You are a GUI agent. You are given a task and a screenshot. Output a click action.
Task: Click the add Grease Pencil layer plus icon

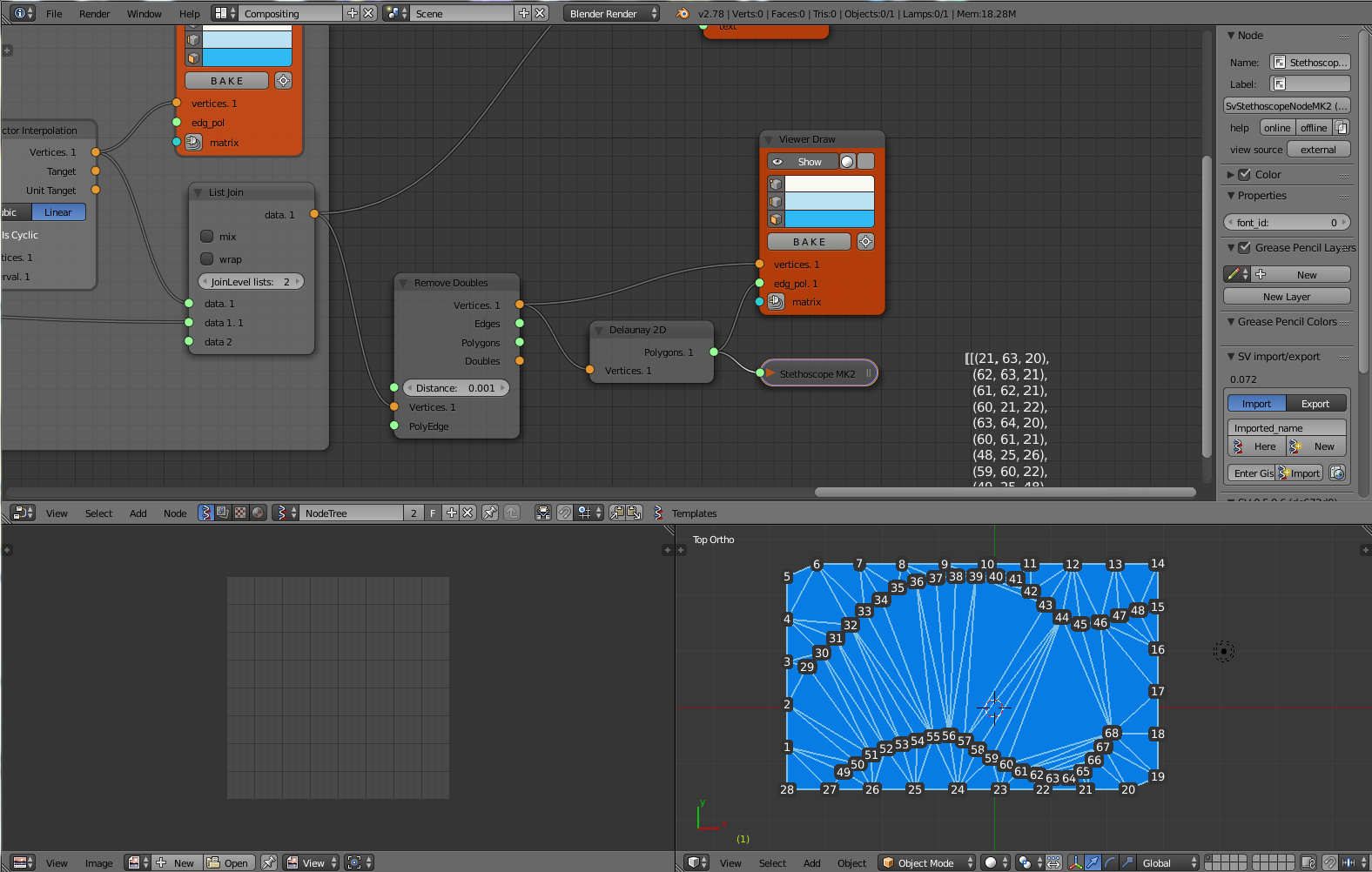(1260, 274)
